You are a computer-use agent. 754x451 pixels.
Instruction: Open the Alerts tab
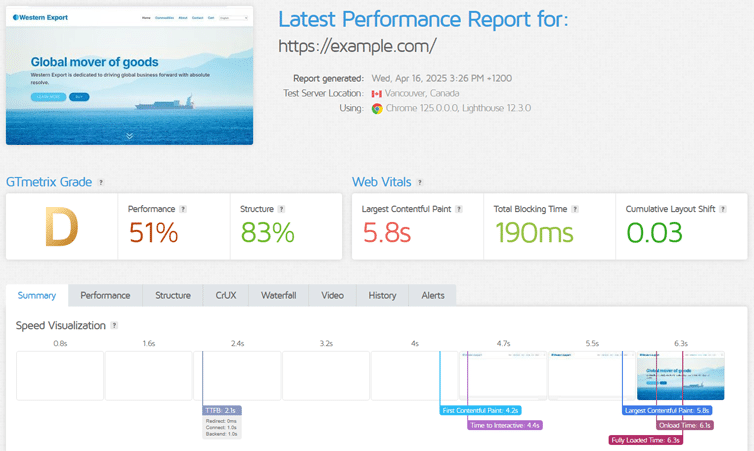[x=433, y=295]
